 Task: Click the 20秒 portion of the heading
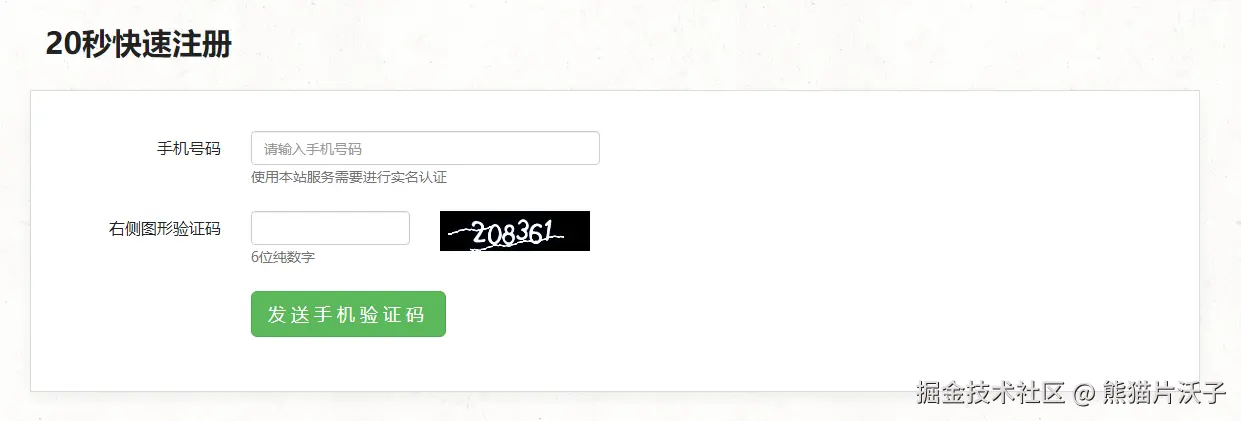[76, 45]
